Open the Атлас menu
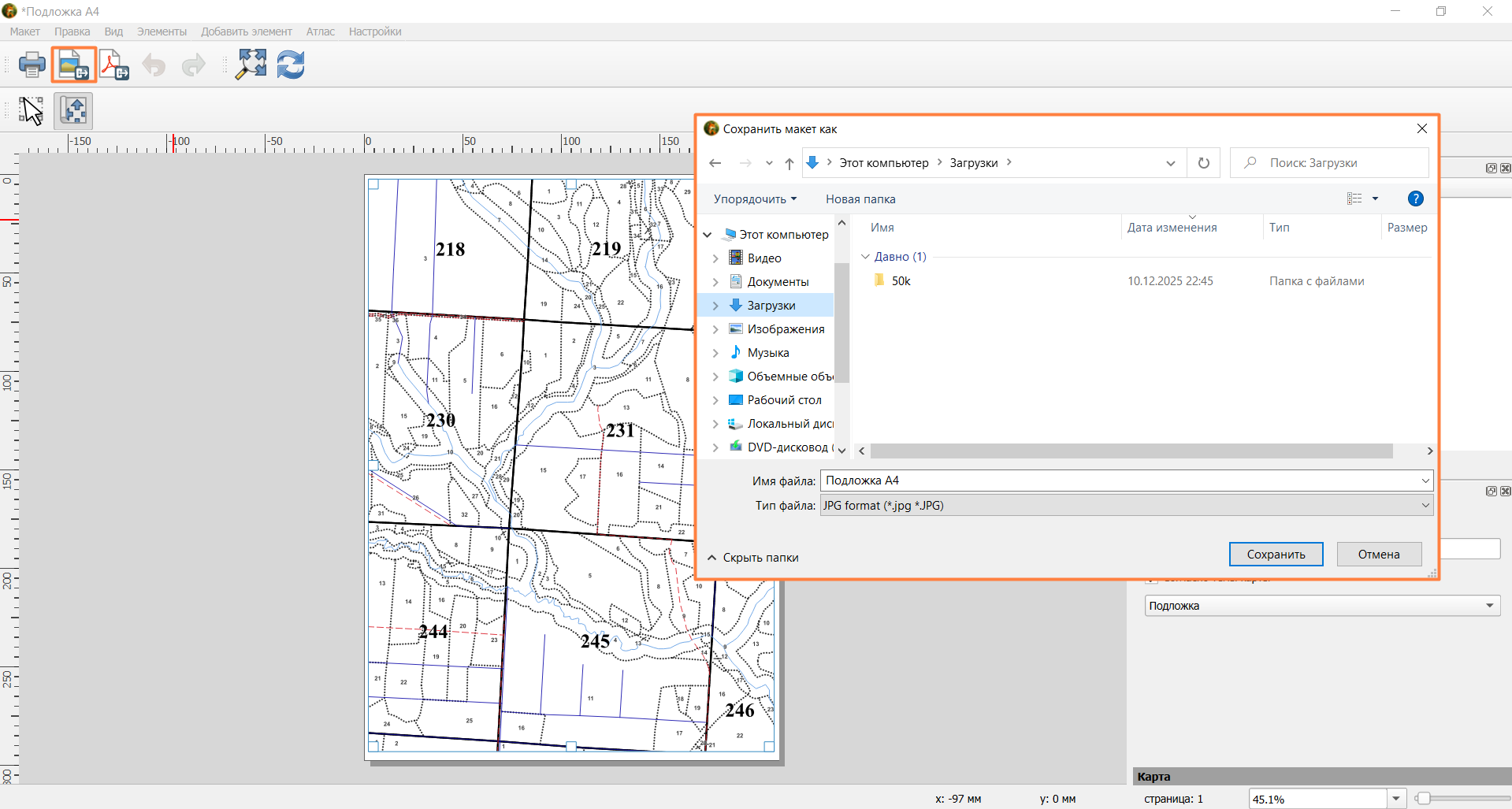 point(320,32)
